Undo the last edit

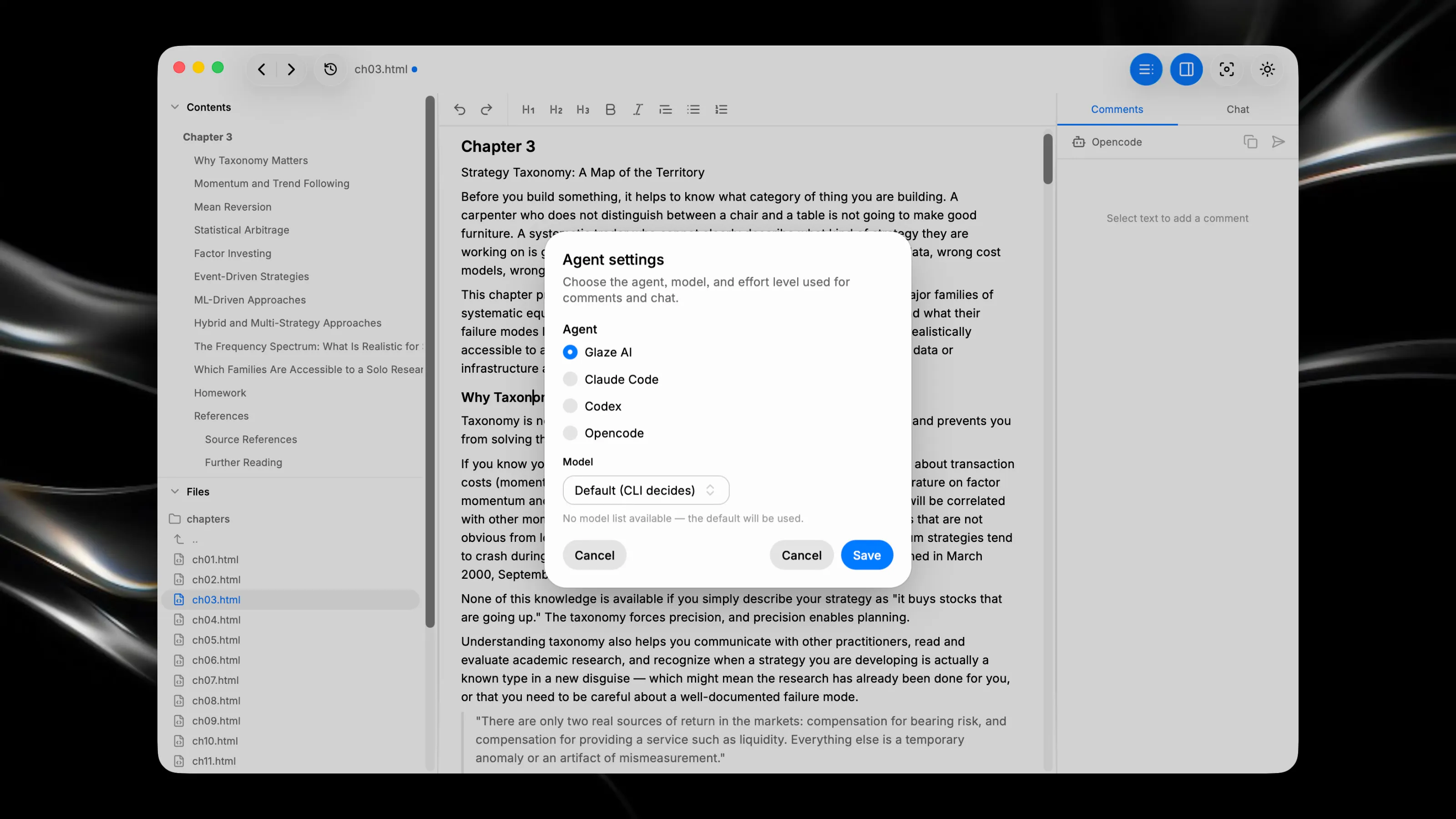click(x=460, y=109)
